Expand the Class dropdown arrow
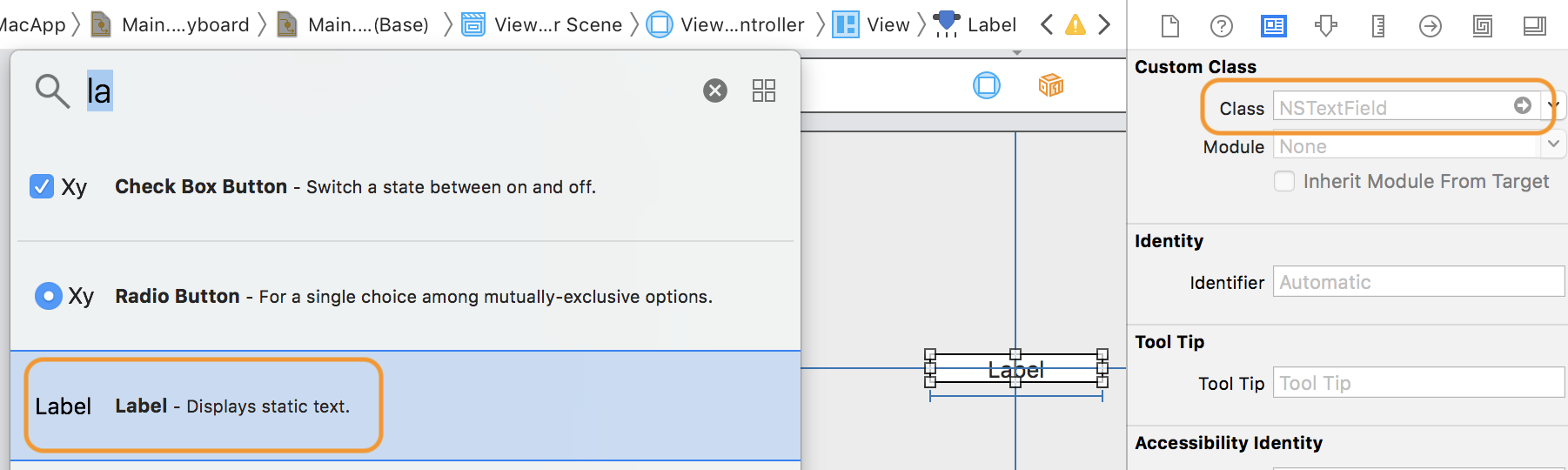Image resolution: width=1568 pixels, height=470 pixels. click(1553, 106)
